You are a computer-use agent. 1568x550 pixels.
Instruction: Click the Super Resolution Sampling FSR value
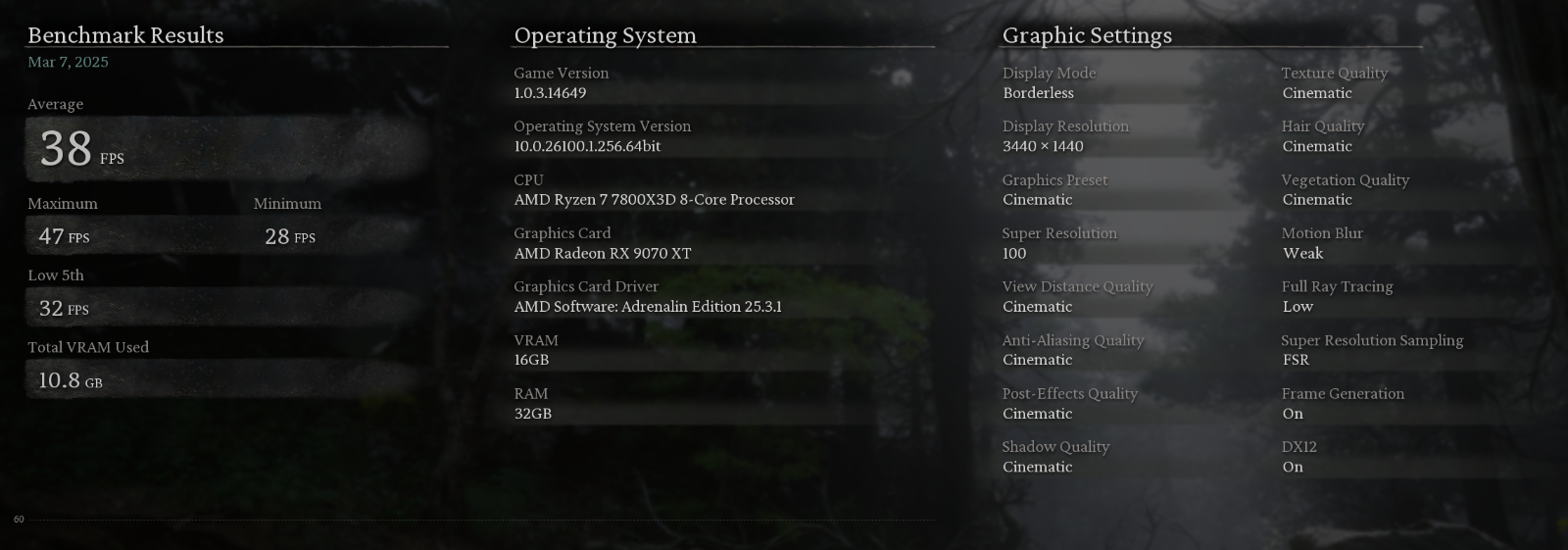(x=1296, y=360)
